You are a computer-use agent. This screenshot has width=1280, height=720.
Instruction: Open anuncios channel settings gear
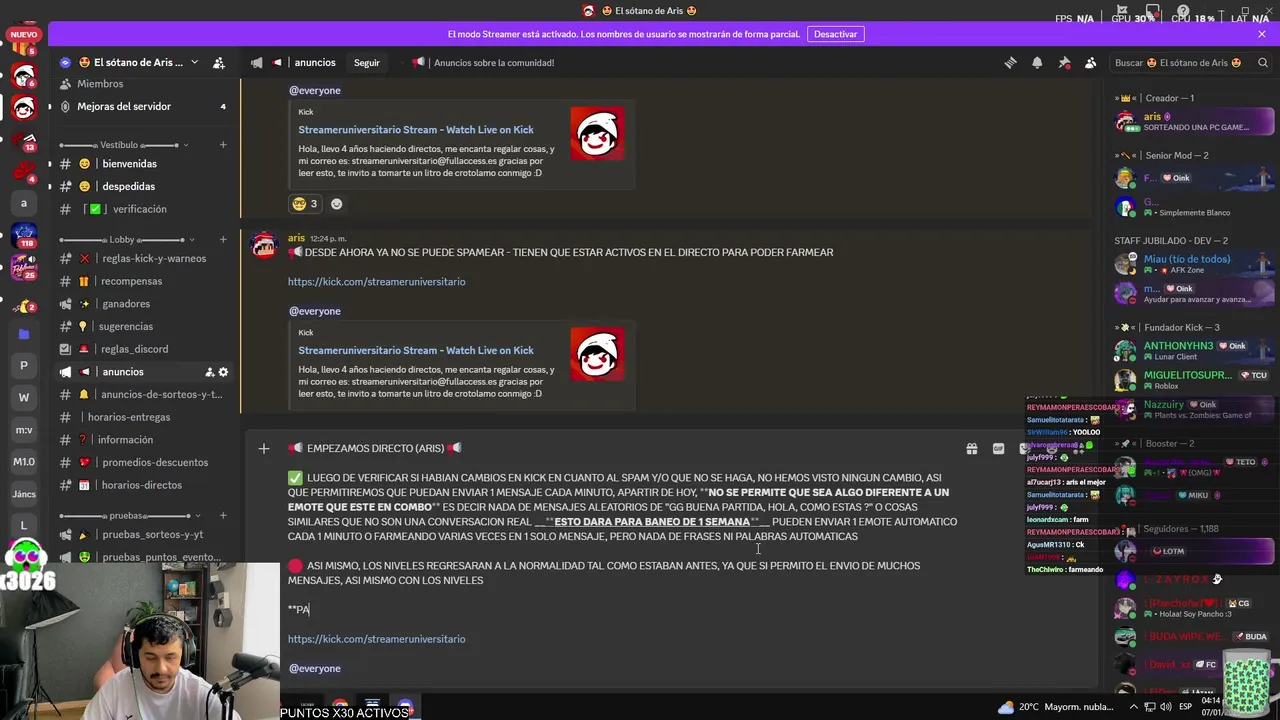click(x=223, y=372)
